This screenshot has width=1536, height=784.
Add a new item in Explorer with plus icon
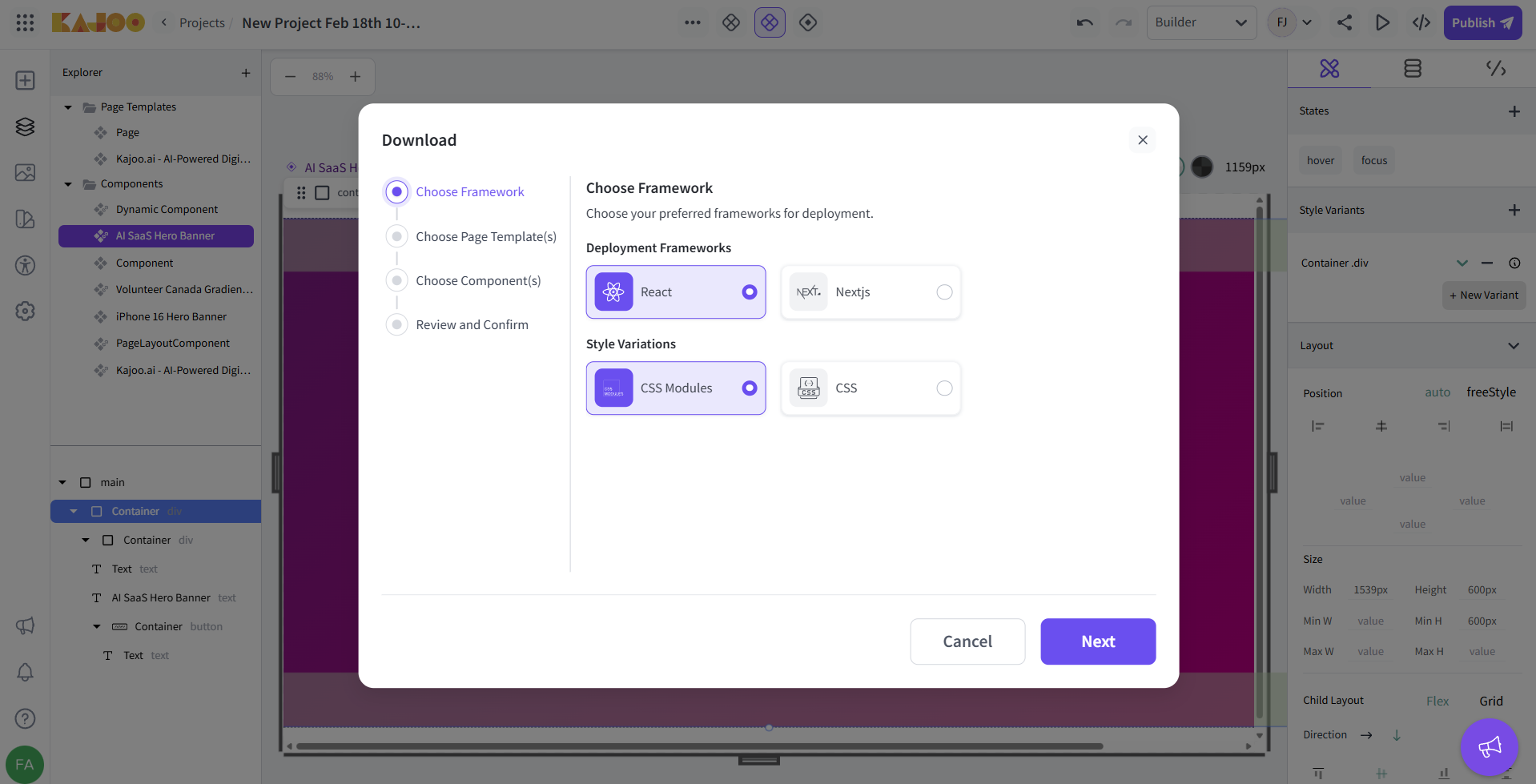click(246, 73)
